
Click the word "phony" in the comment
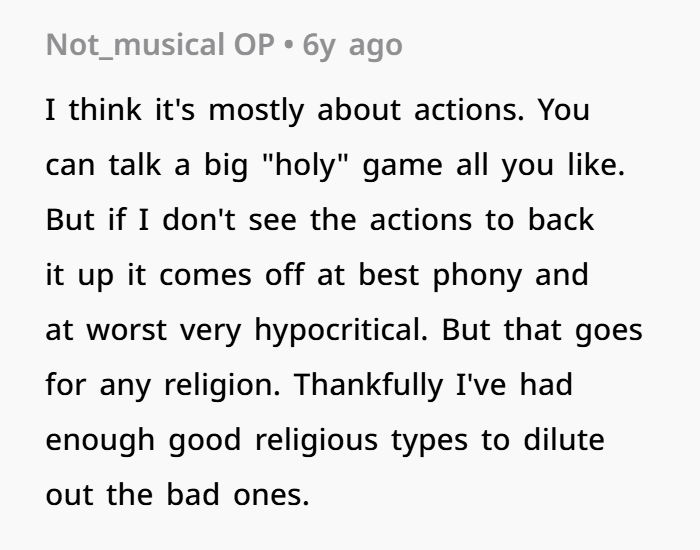477,276
